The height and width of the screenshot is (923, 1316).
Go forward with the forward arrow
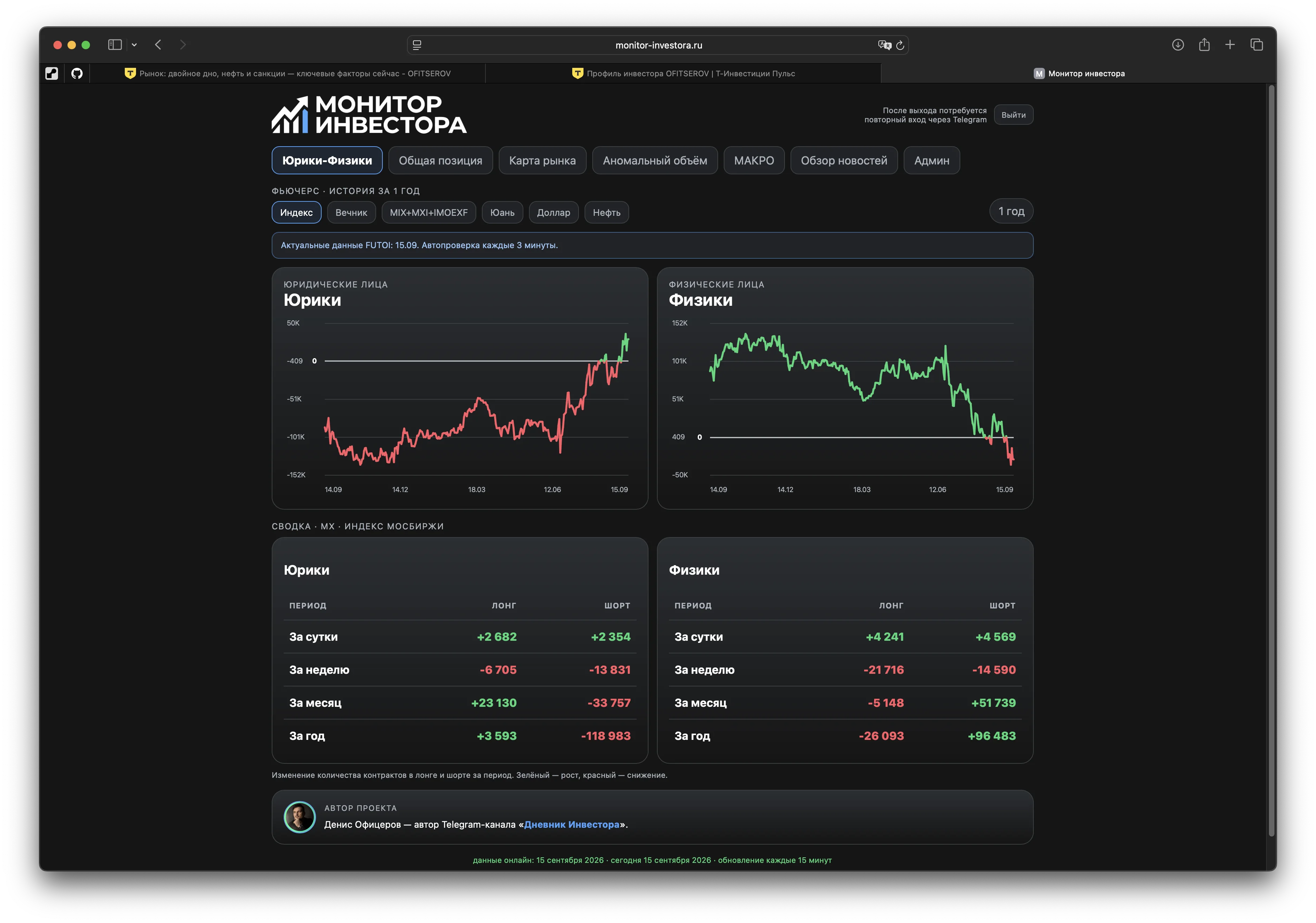tap(183, 45)
